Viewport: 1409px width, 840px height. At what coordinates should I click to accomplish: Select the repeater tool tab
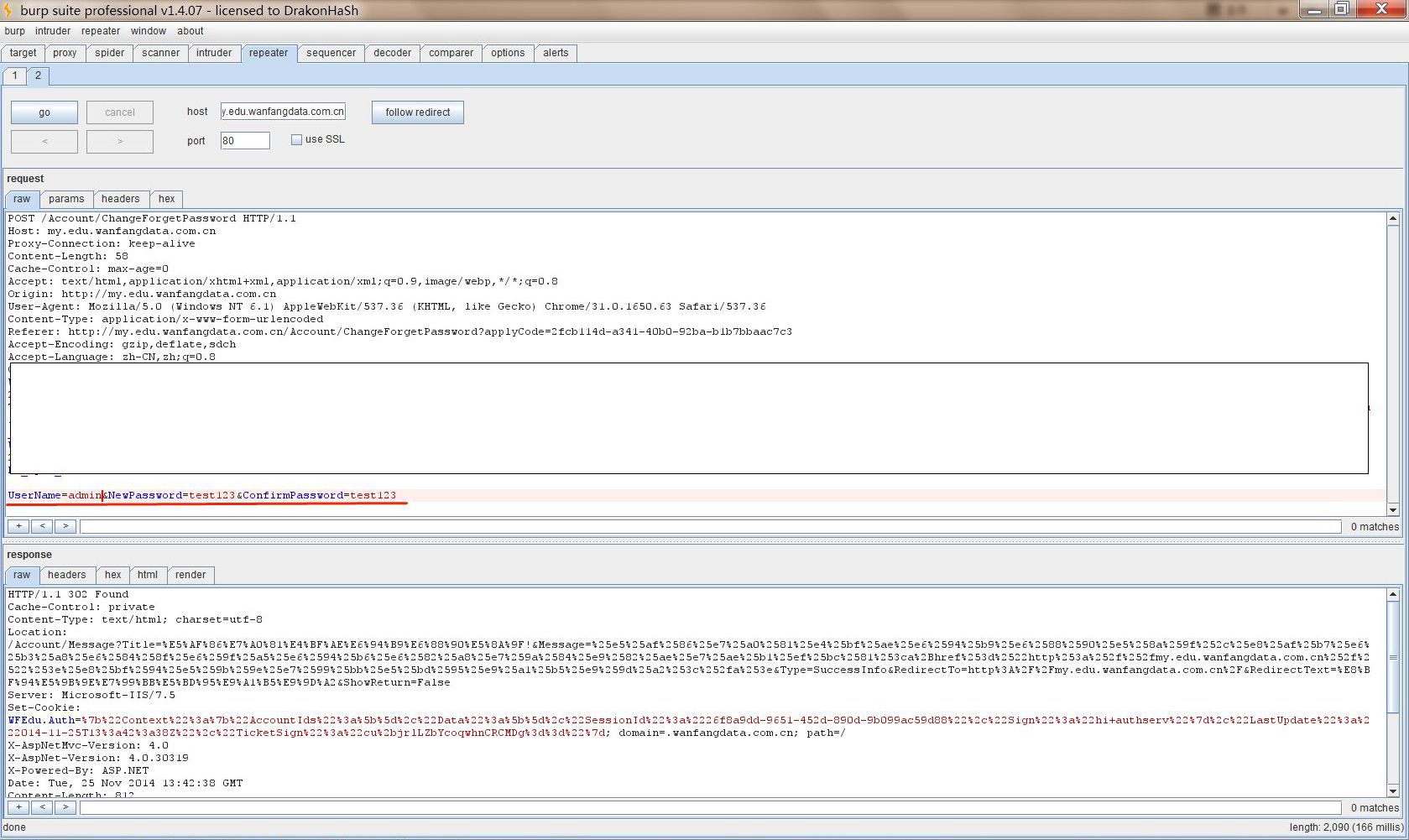pyautogui.click(x=269, y=53)
